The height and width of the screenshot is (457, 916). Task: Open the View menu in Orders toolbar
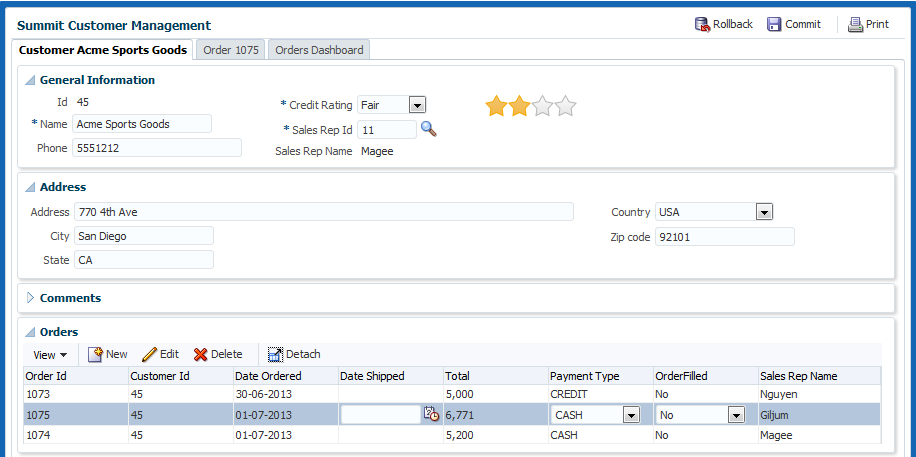50,355
